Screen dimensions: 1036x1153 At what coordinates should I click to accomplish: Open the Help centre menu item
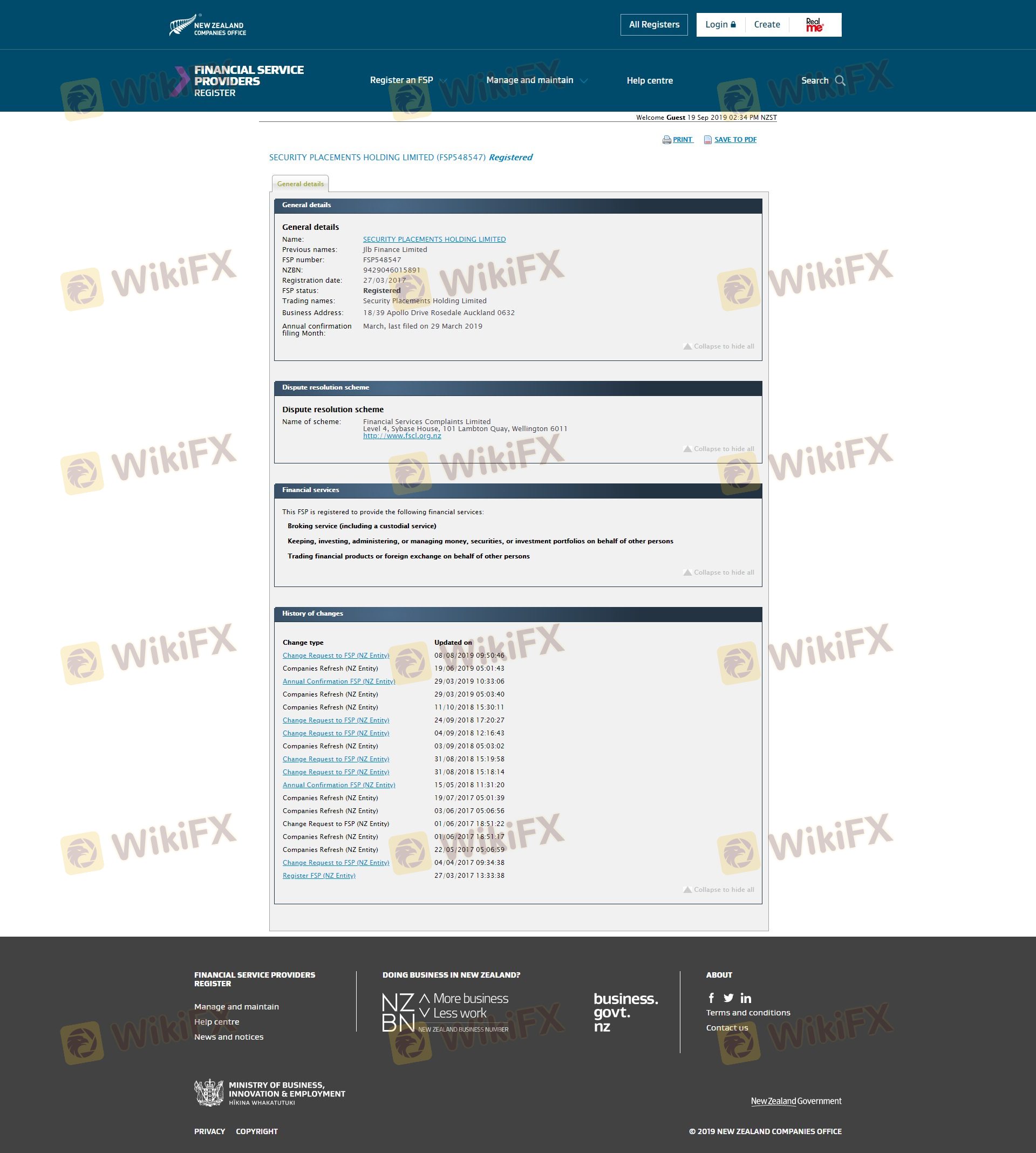(x=650, y=80)
